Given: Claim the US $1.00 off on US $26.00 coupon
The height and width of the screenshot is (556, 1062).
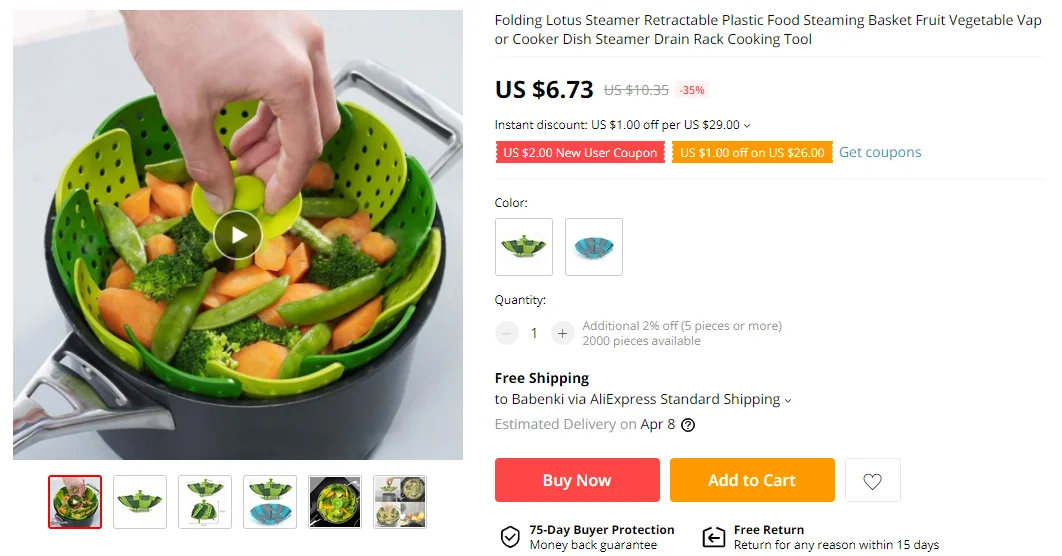Looking at the screenshot, I should (x=752, y=153).
